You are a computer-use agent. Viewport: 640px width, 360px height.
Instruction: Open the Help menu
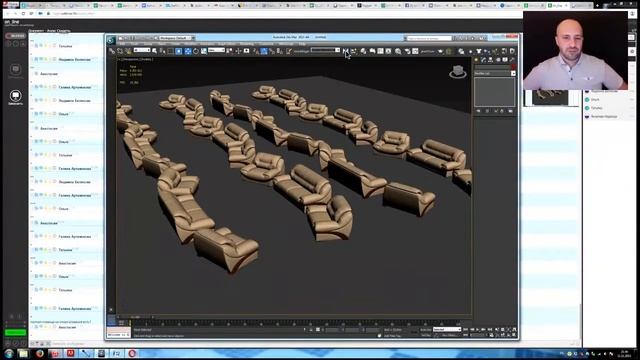click(x=302, y=44)
